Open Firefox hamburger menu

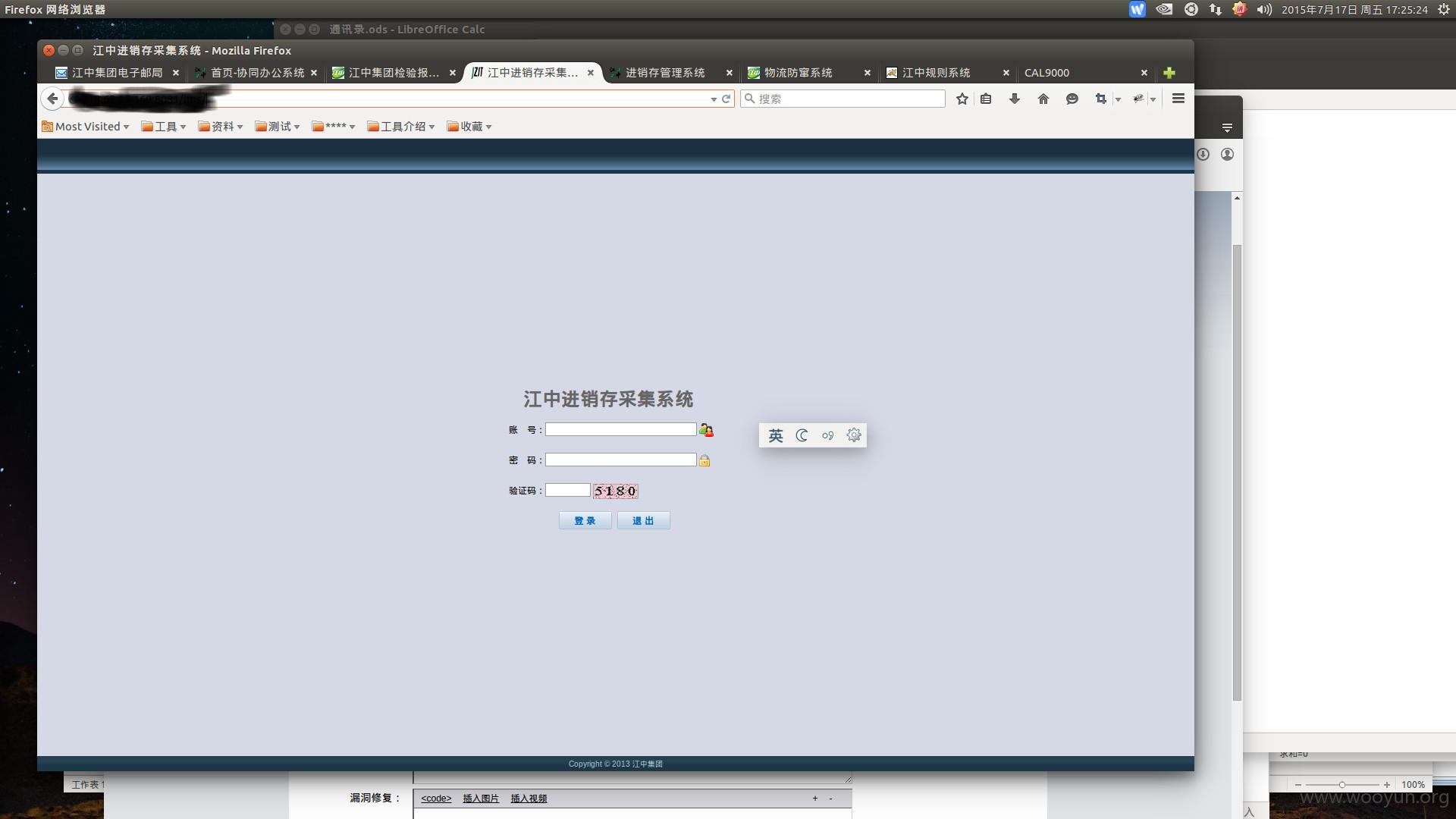(1178, 99)
